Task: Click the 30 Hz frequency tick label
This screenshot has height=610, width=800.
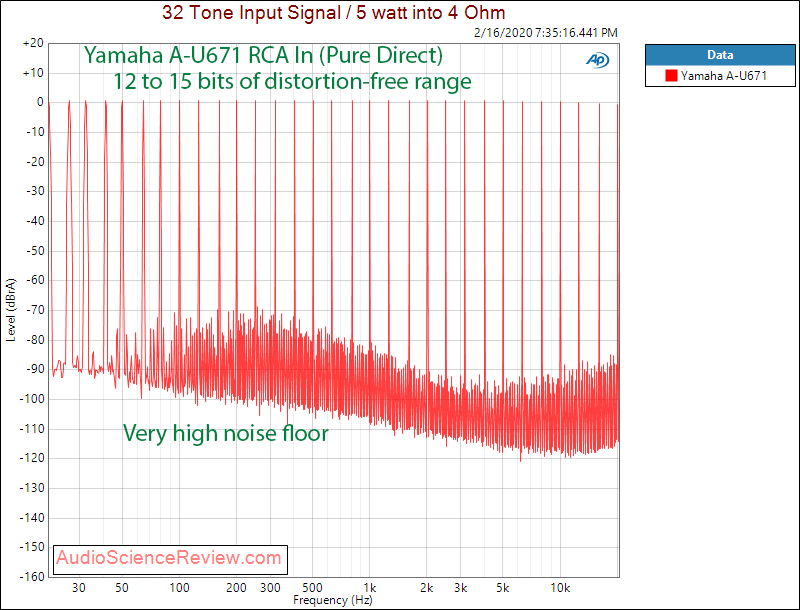Action: pyautogui.click(x=79, y=588)
